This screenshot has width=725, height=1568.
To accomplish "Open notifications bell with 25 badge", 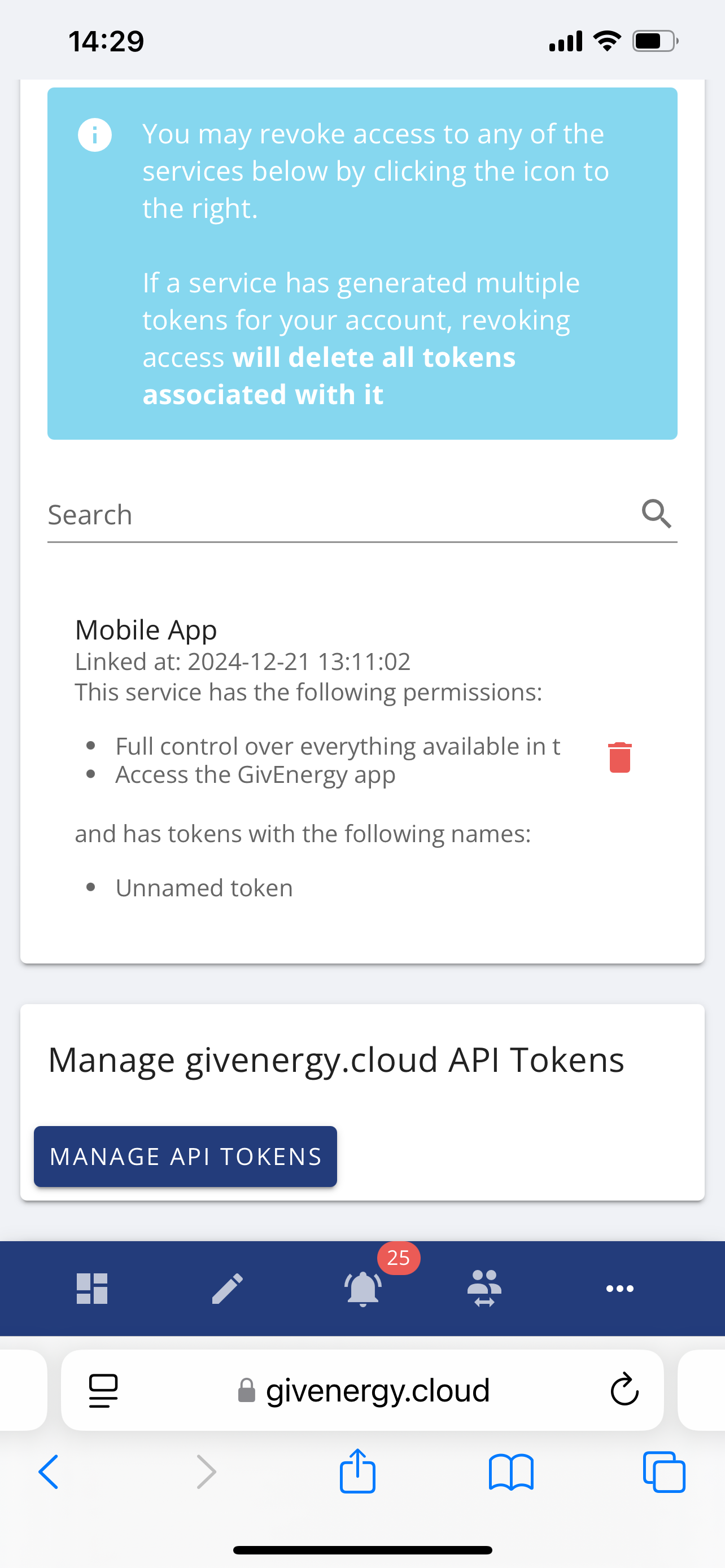I will click(x=363, y=1289).
